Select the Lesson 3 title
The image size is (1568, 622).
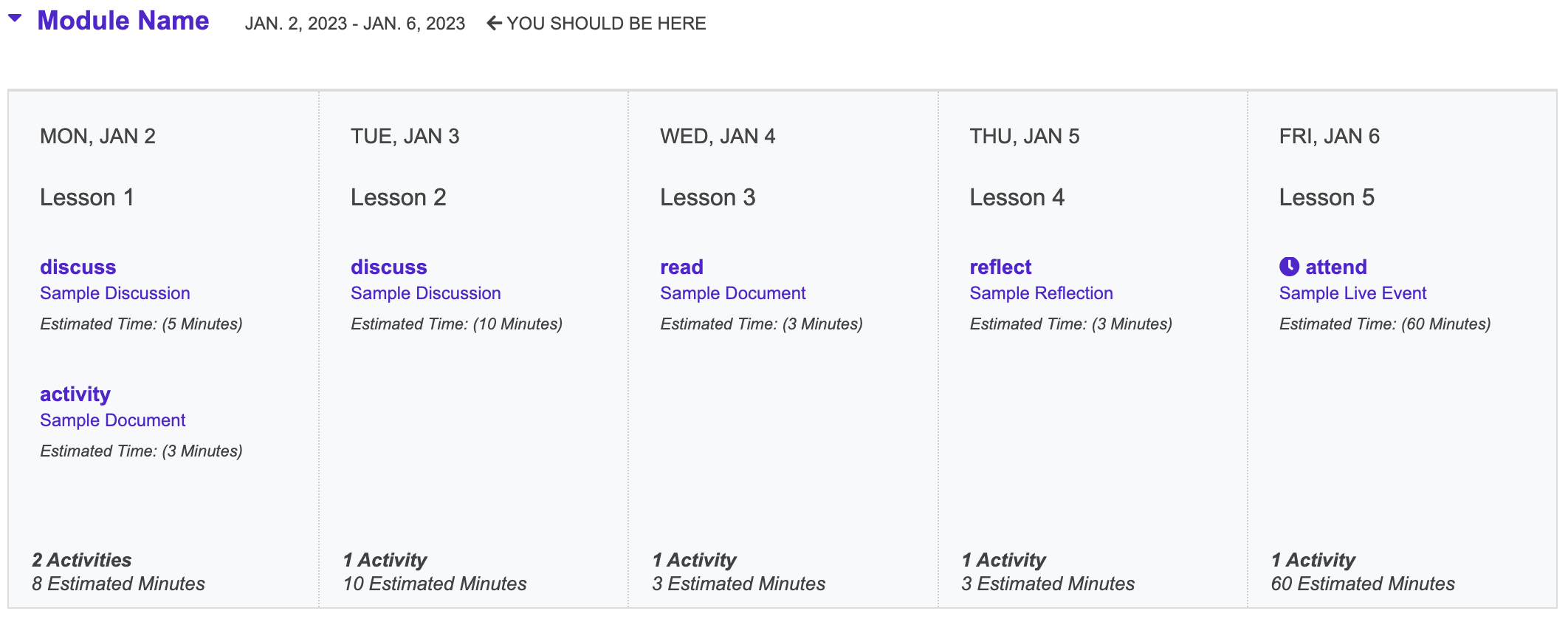707,197
